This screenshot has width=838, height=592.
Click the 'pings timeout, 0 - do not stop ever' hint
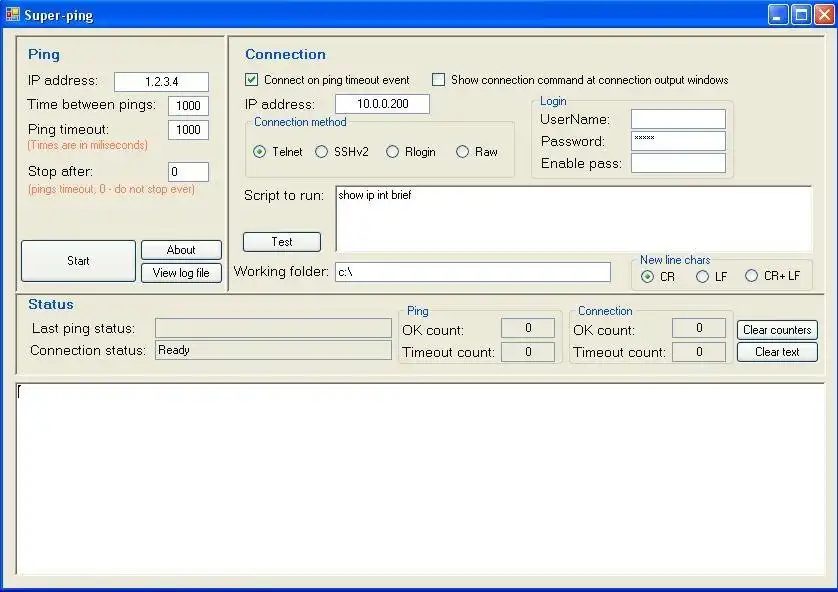pos(111,189)
